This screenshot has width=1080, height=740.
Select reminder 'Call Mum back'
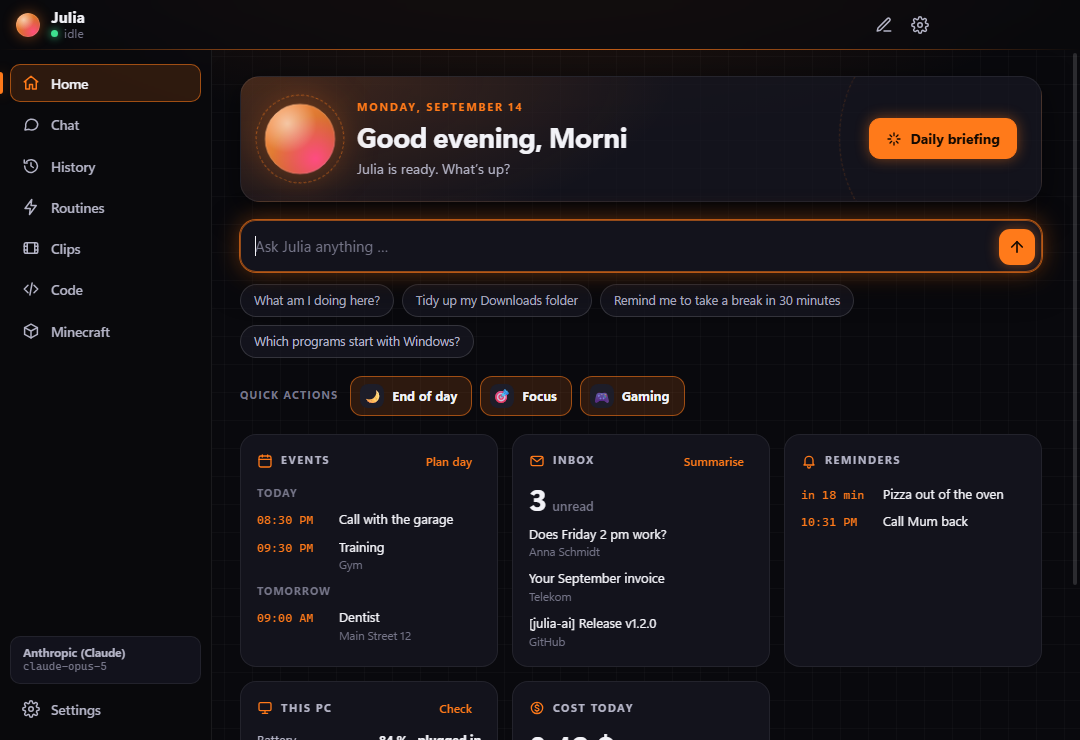pyautogui.click(x=913, y=522)
